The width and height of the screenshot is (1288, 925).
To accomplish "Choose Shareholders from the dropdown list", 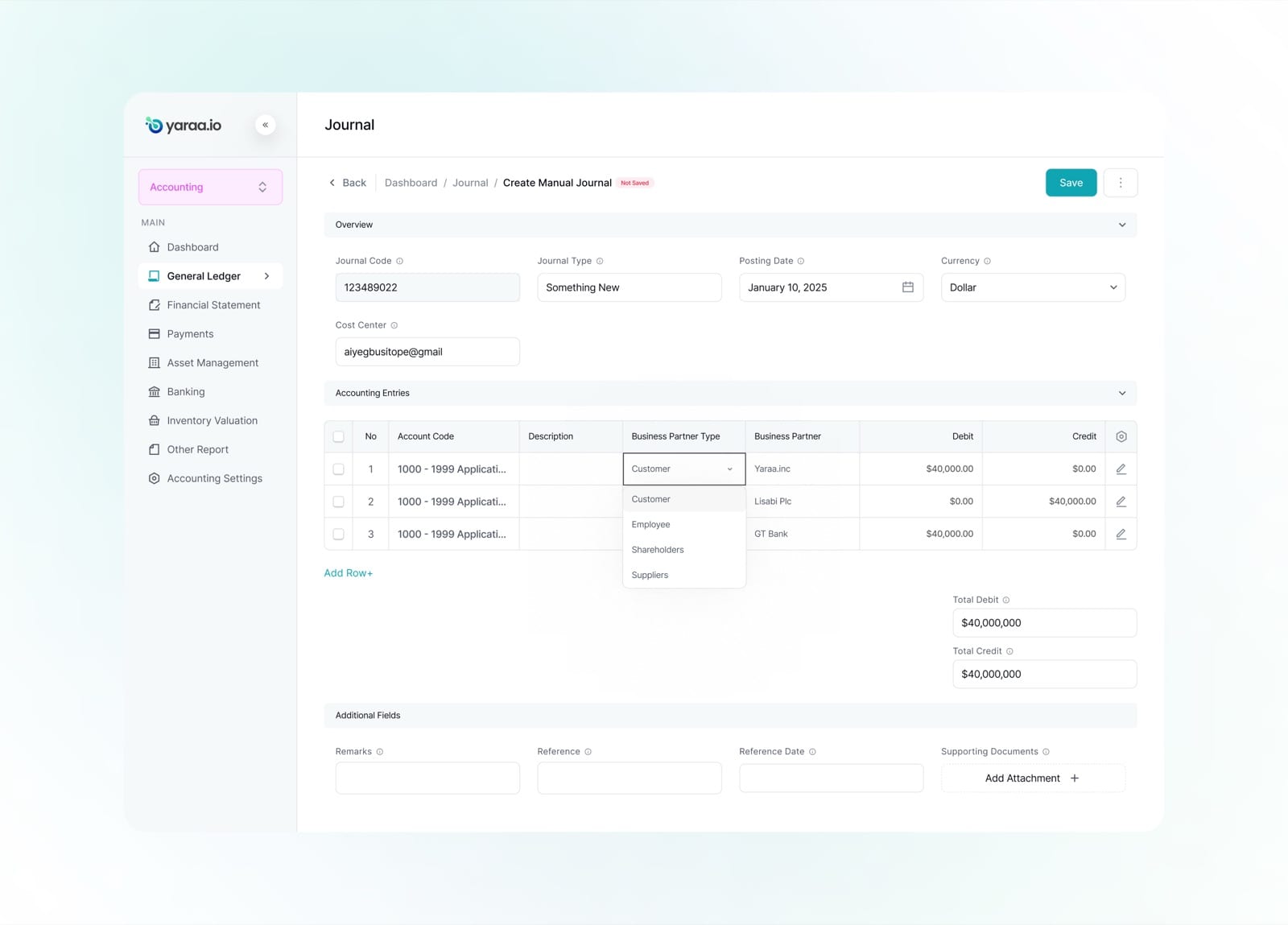I will 683,550.
